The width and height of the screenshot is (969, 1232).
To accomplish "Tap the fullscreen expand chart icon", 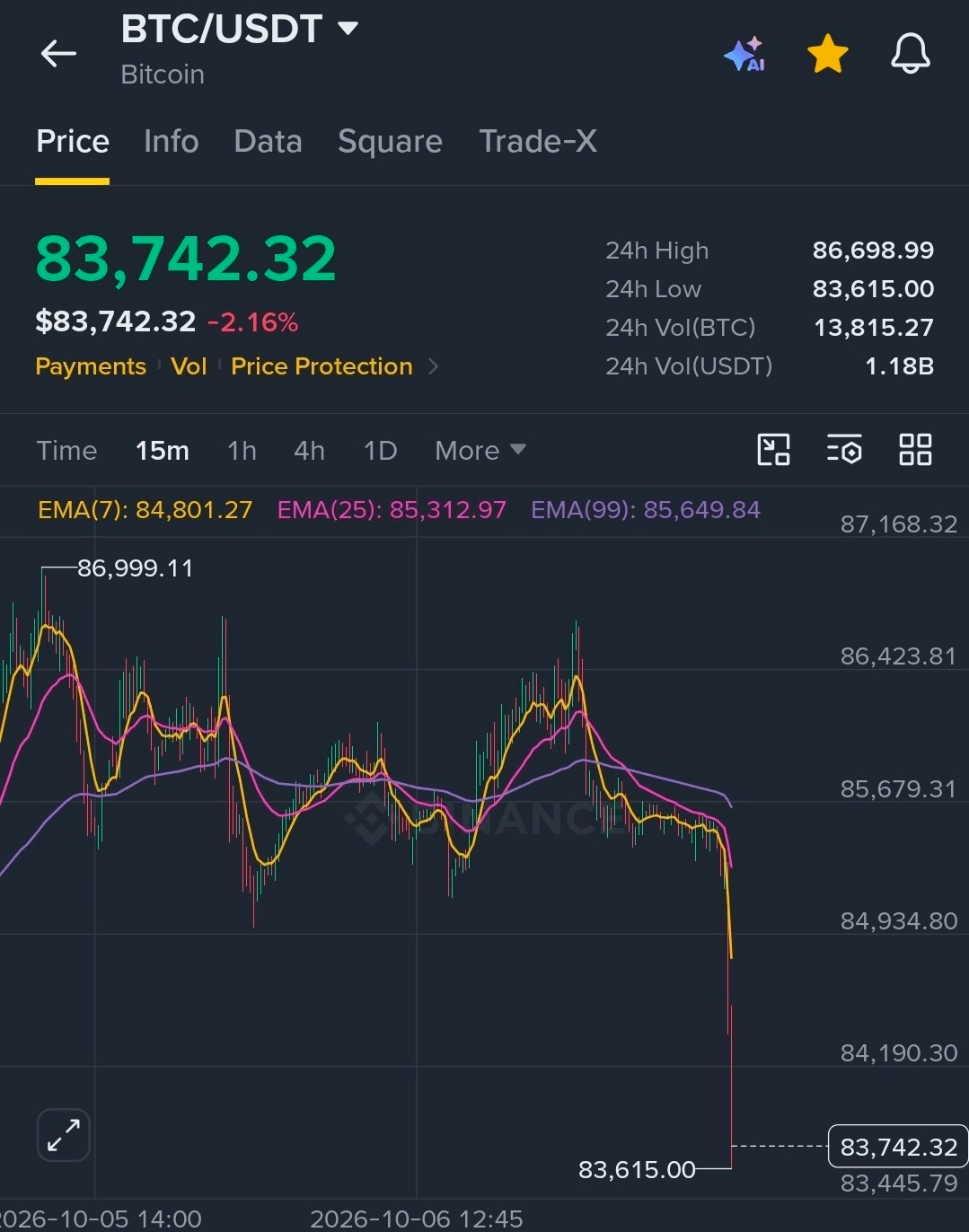I will pos(64,1135).
